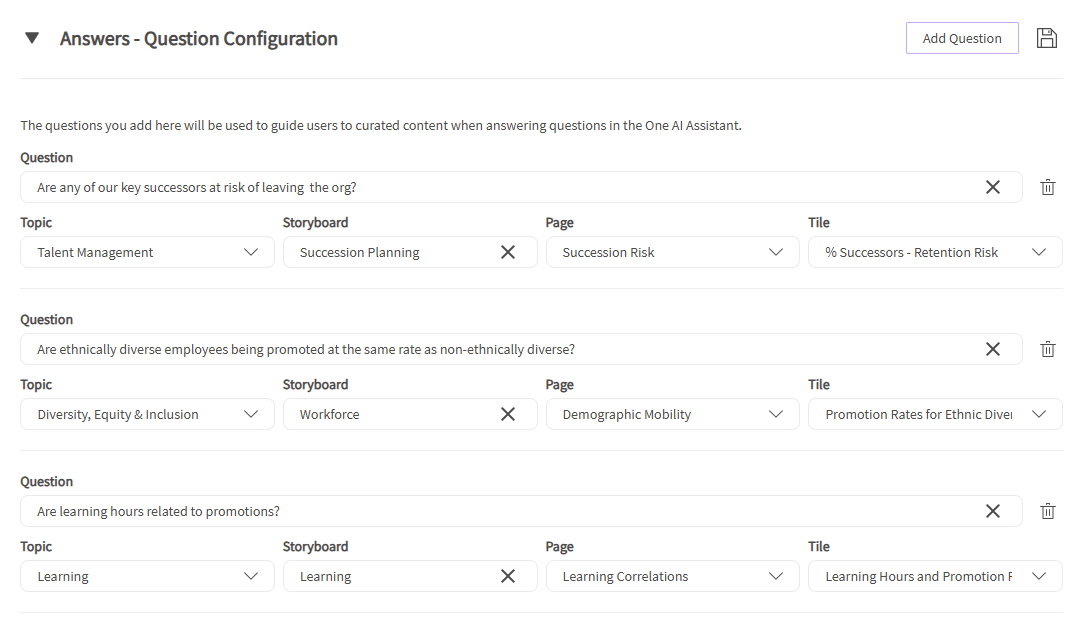Clear the key successors question text

pyautogui.click(x=993, y=187)
